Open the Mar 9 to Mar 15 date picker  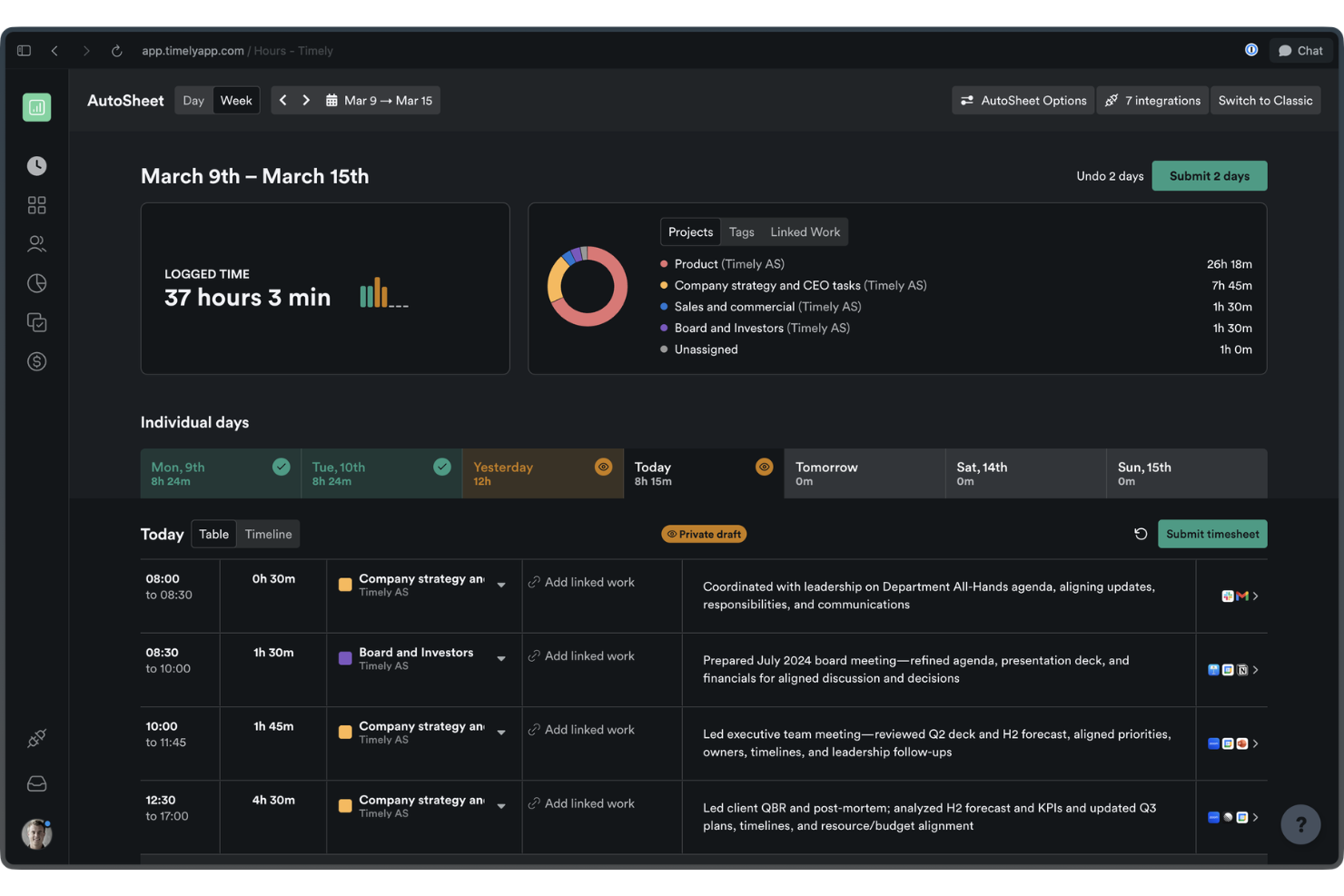tap(379, 100)
